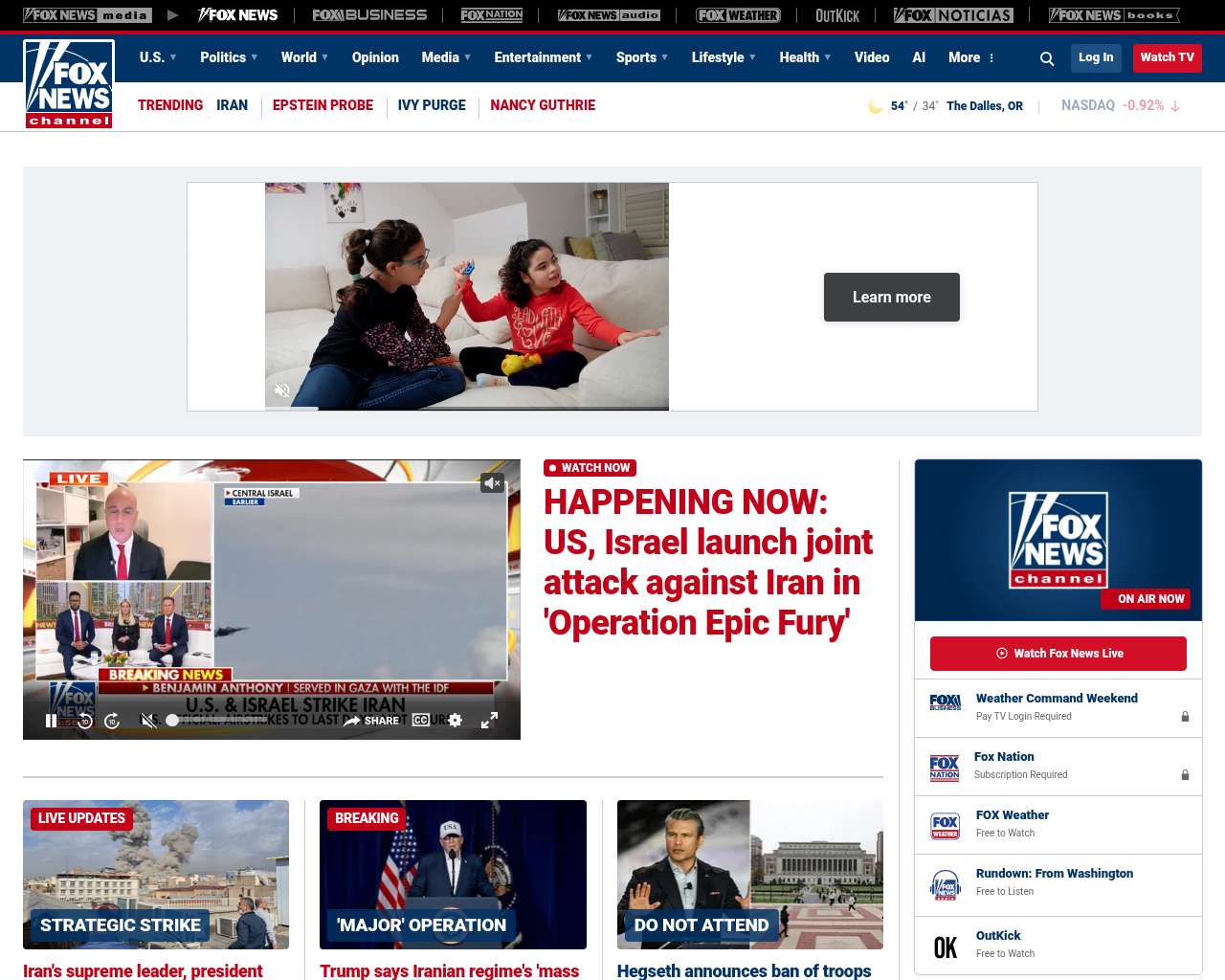Viewport: 1225px width, 980px height.
Task: Open the Fox Business network tab
Action: [x=369, y=15]
